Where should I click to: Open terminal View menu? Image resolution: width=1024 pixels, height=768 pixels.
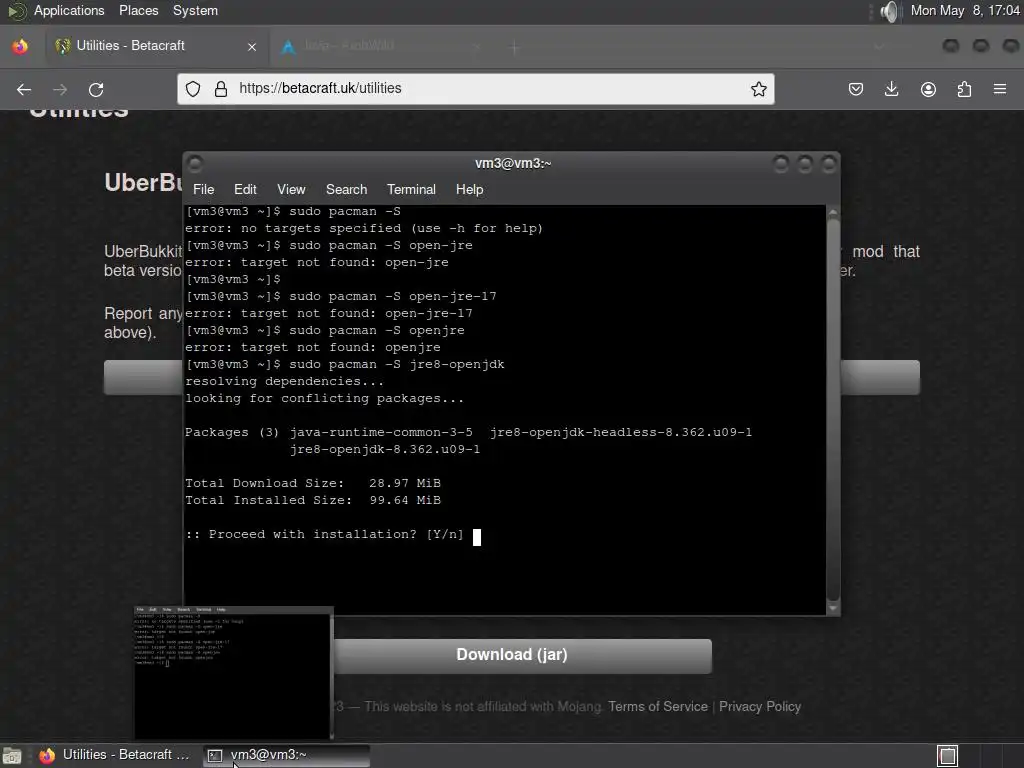(291, 189)
